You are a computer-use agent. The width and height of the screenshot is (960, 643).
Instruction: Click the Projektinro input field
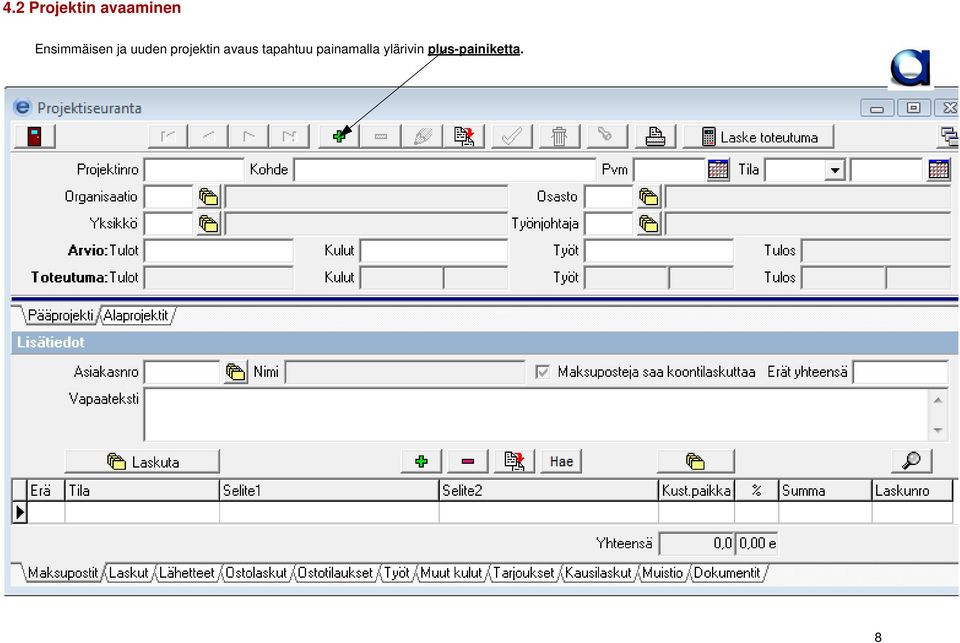pos(194,170)
